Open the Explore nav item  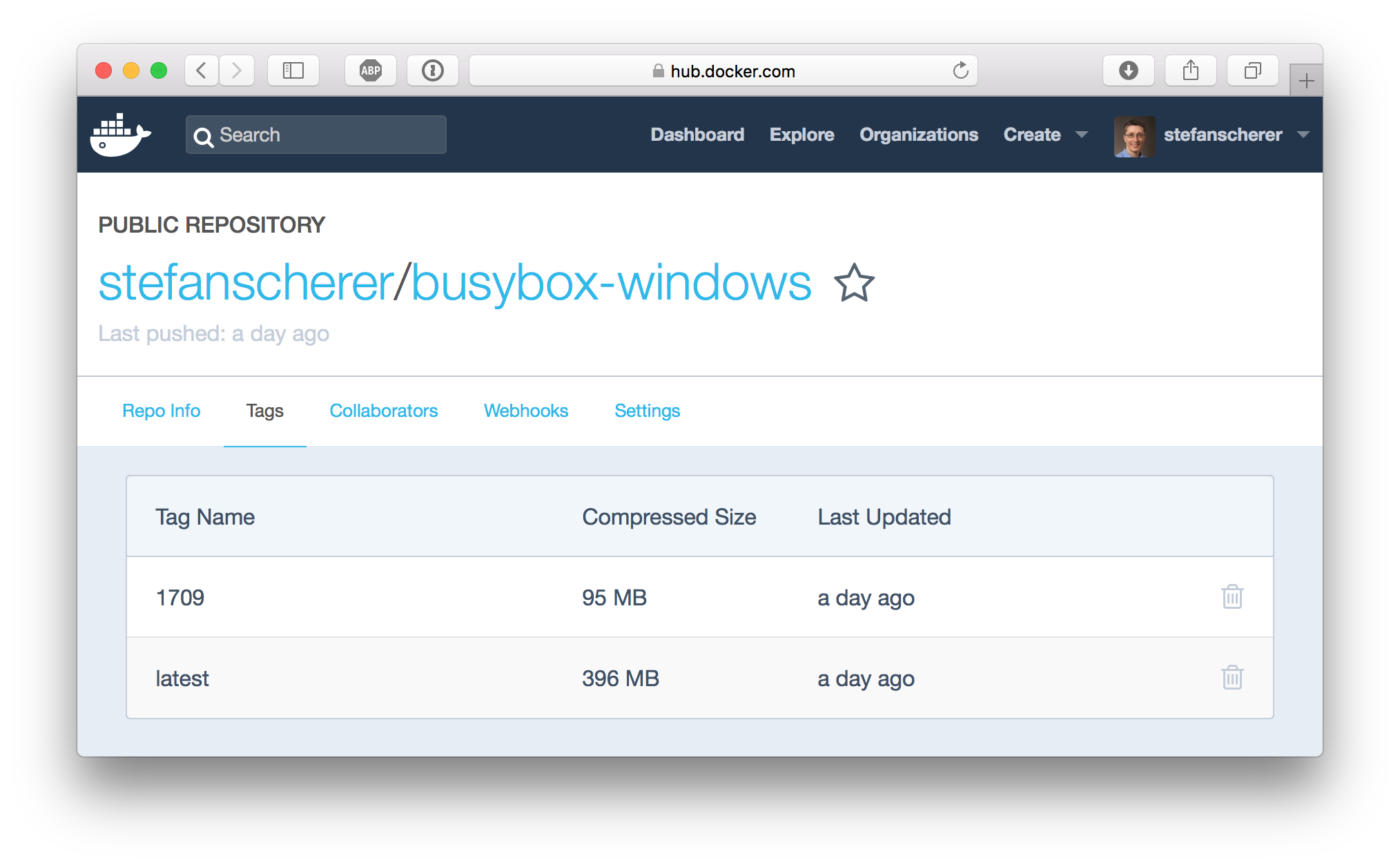point(801,135)
